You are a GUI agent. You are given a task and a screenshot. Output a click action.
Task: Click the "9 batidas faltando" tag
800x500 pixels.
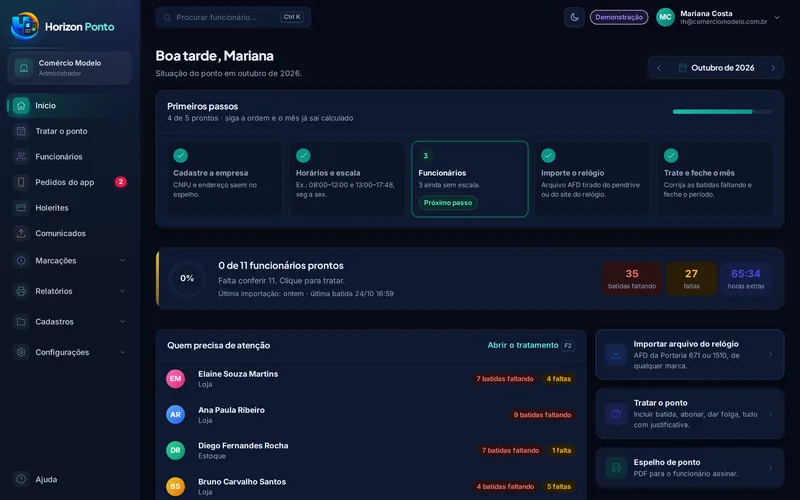[542, 415]
